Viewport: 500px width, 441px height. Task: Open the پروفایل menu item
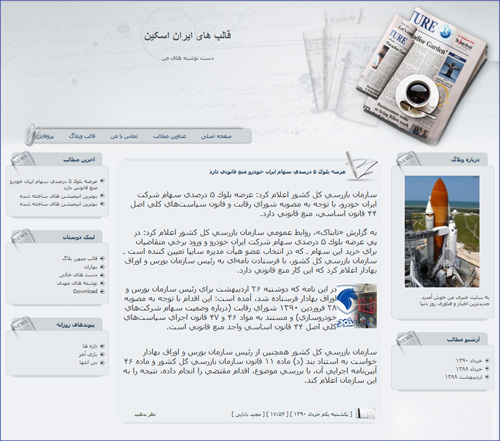tap(45, 136)
